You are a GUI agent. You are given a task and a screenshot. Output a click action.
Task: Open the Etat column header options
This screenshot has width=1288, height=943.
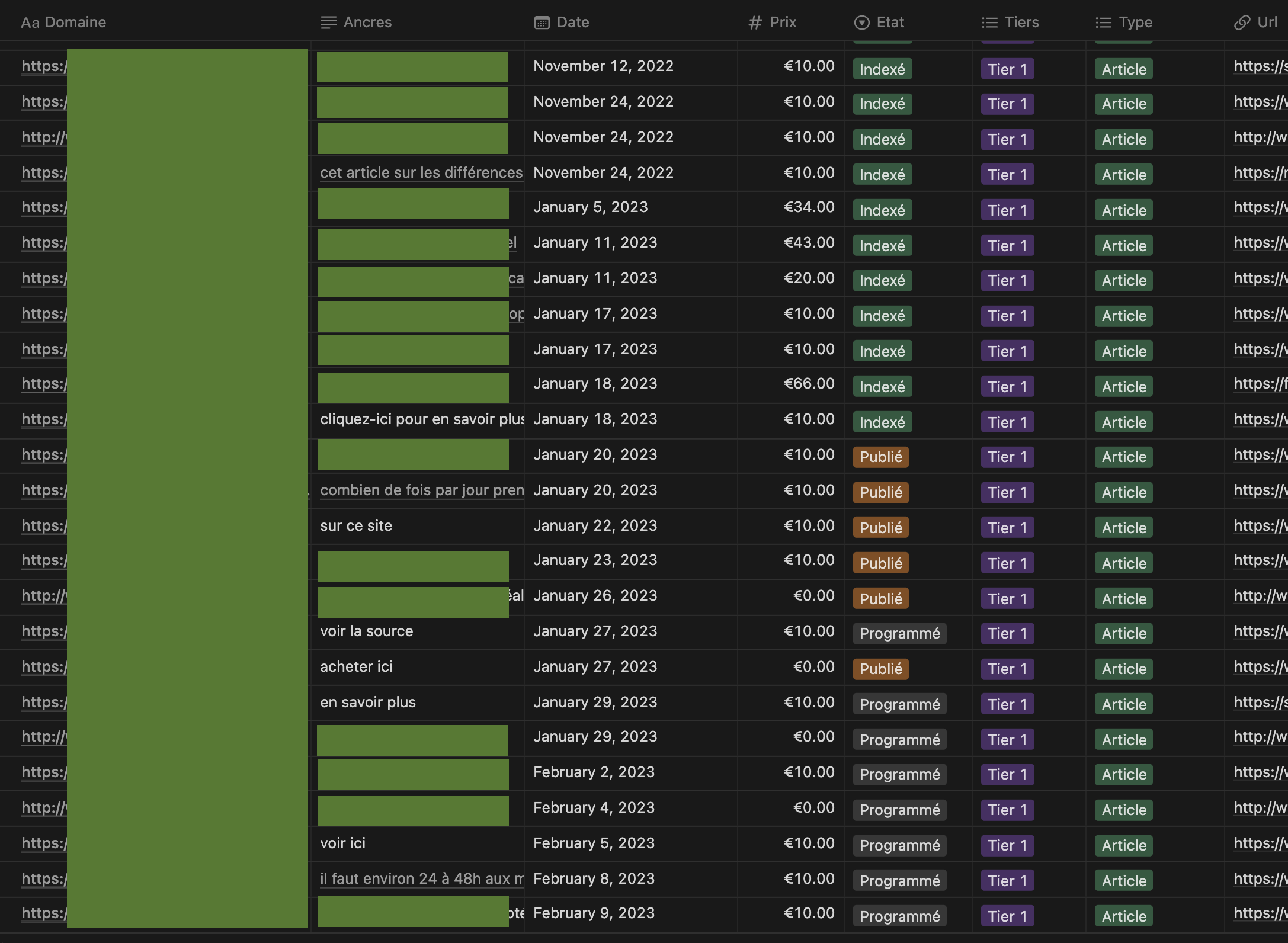coord(890,23)
